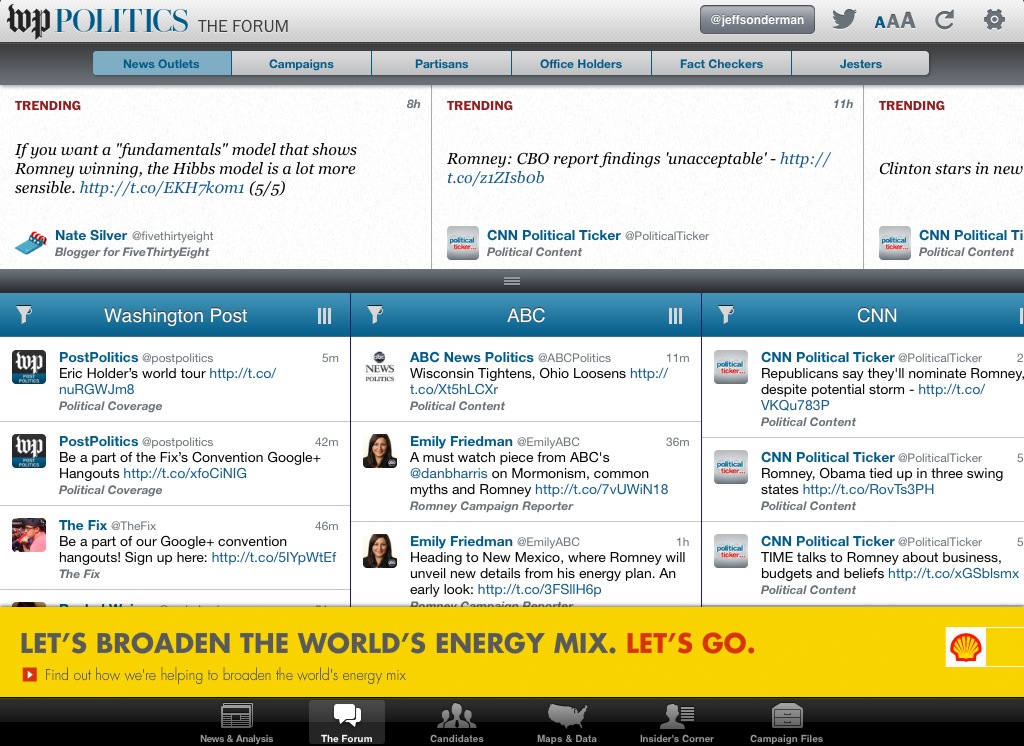Select the News Outlets filter

(161, 64)
